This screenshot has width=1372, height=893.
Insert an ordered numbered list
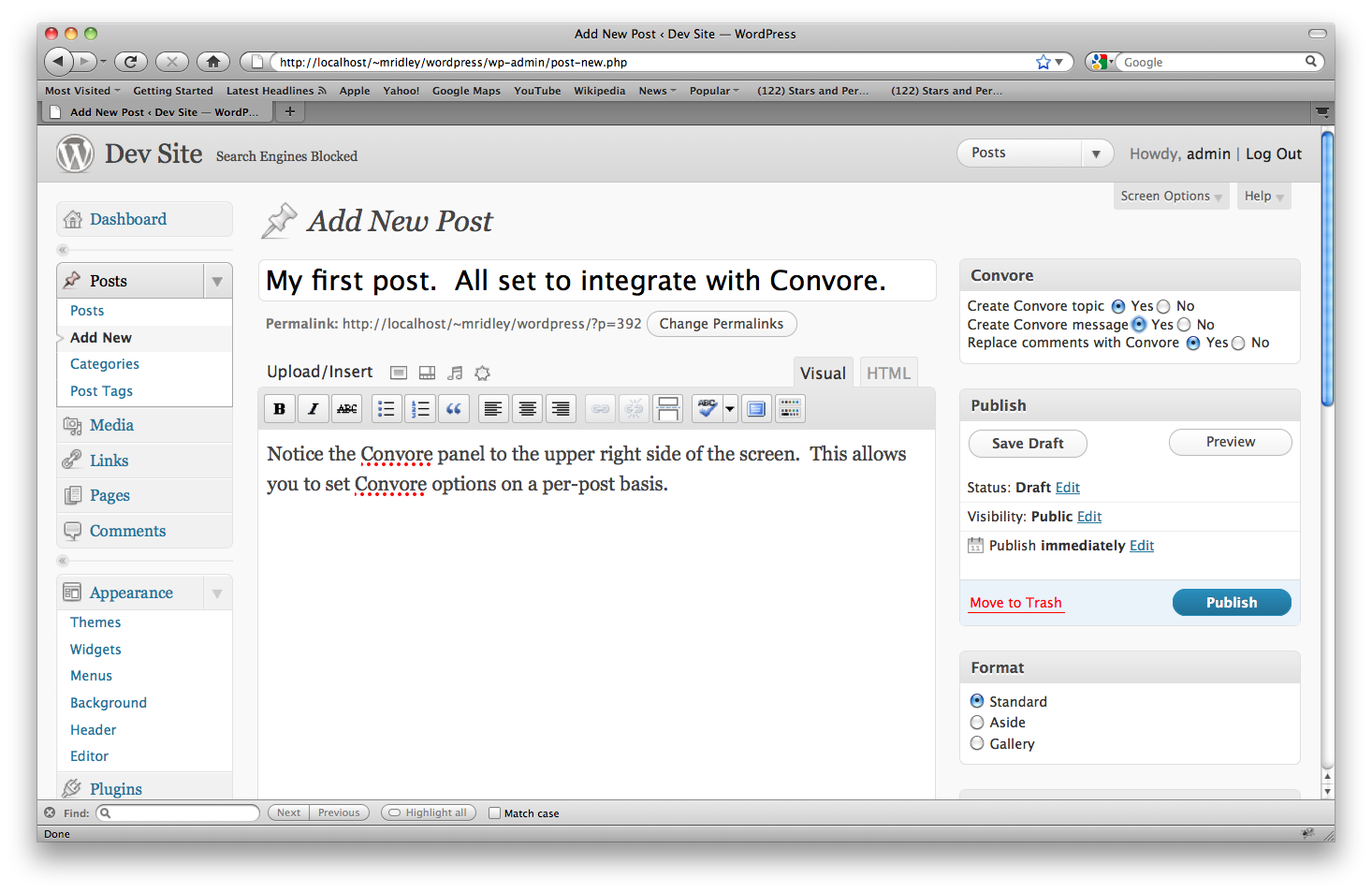click(x=420, y=409)
